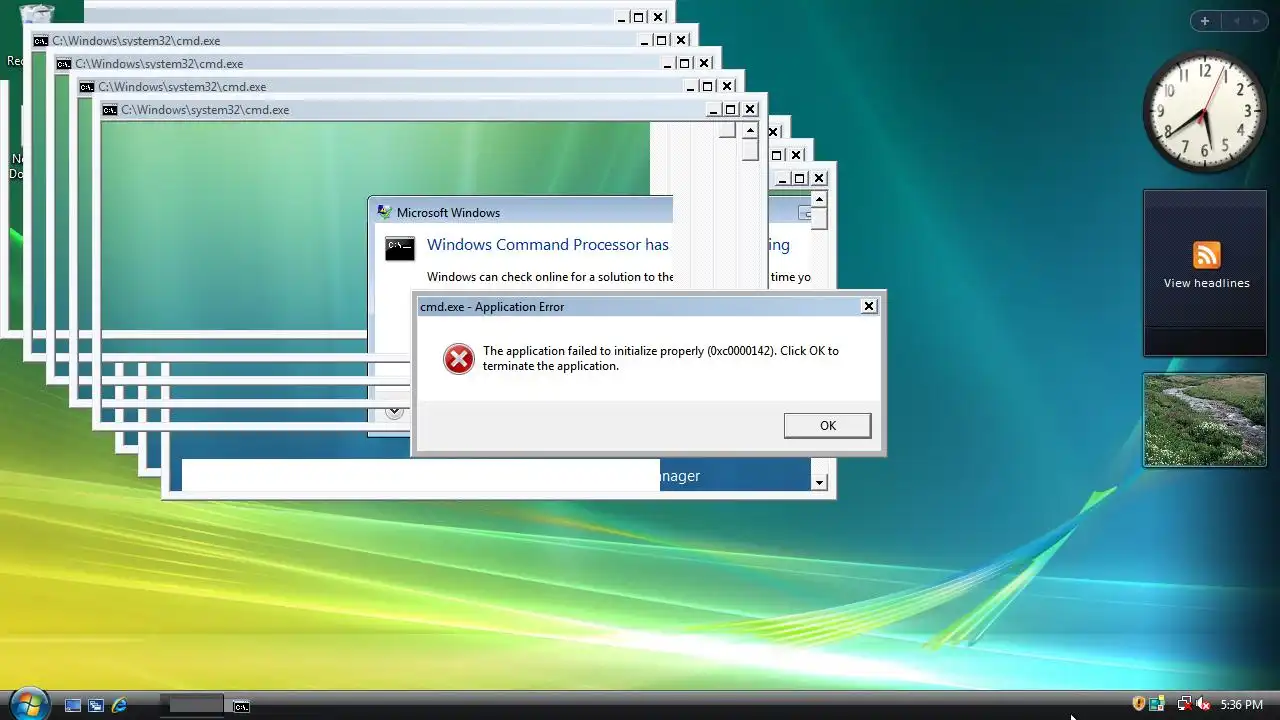
Task: Click the 'Windows Command Processor has' heading
Action: click(547, 245)
